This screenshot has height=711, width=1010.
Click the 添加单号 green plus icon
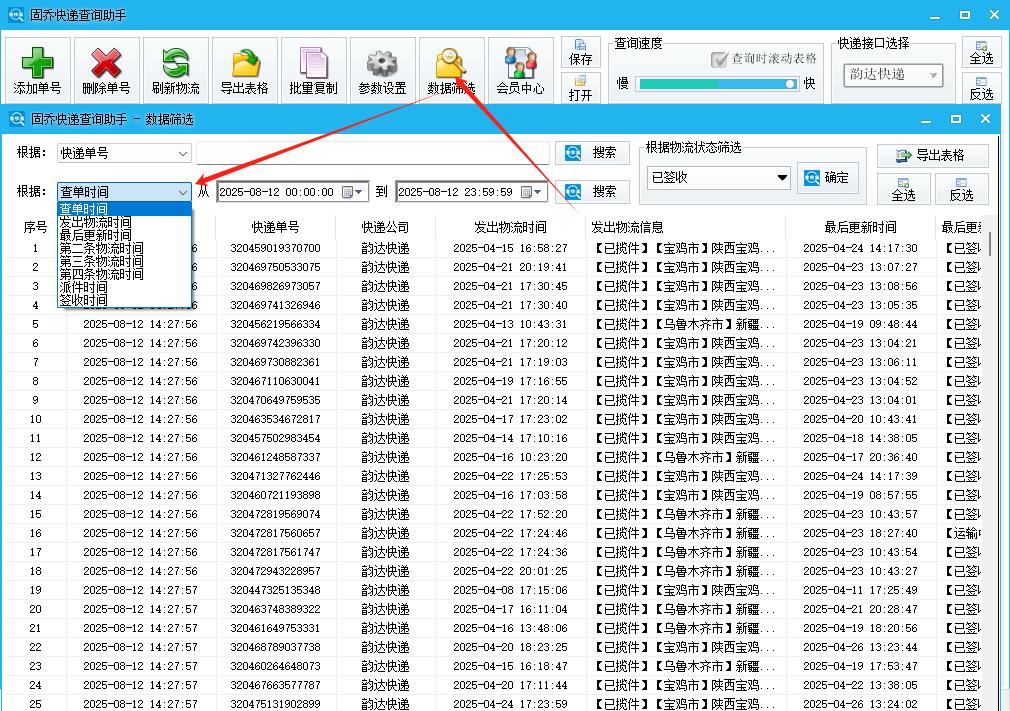(x=37, y=64)
